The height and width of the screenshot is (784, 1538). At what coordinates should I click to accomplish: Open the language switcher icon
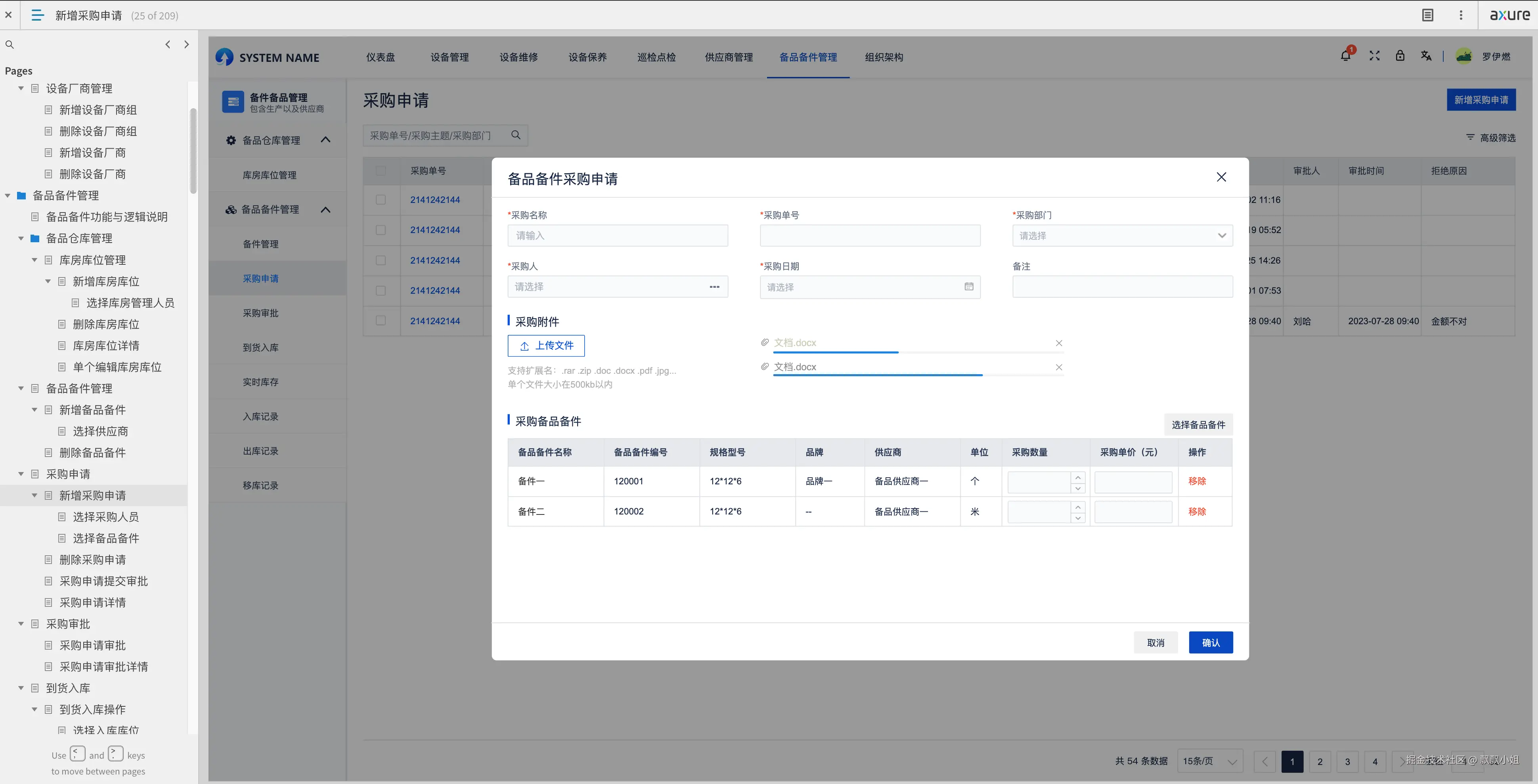[1426, 55]
